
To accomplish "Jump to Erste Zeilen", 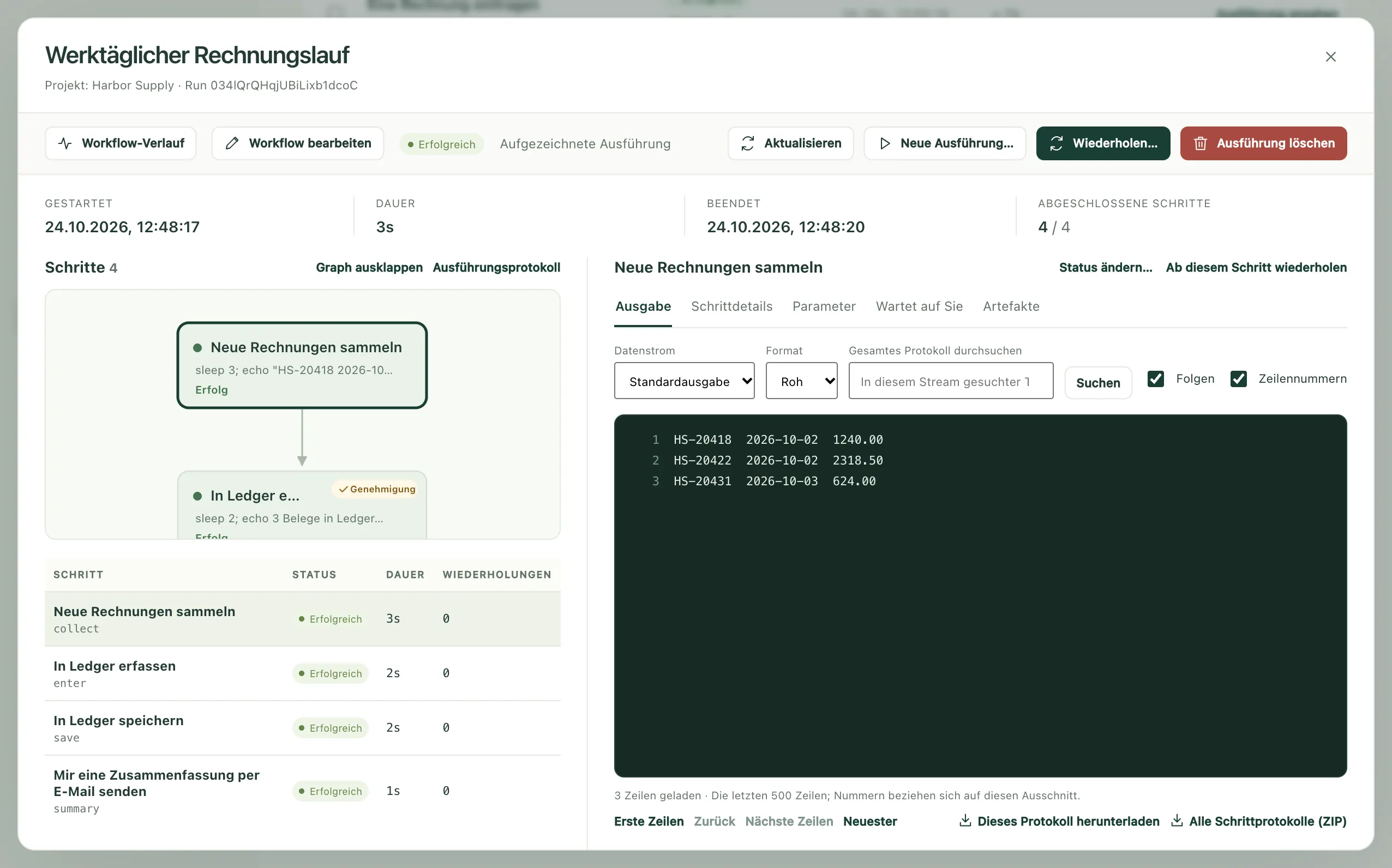I will pyautogui.click(x=649, y=822).
